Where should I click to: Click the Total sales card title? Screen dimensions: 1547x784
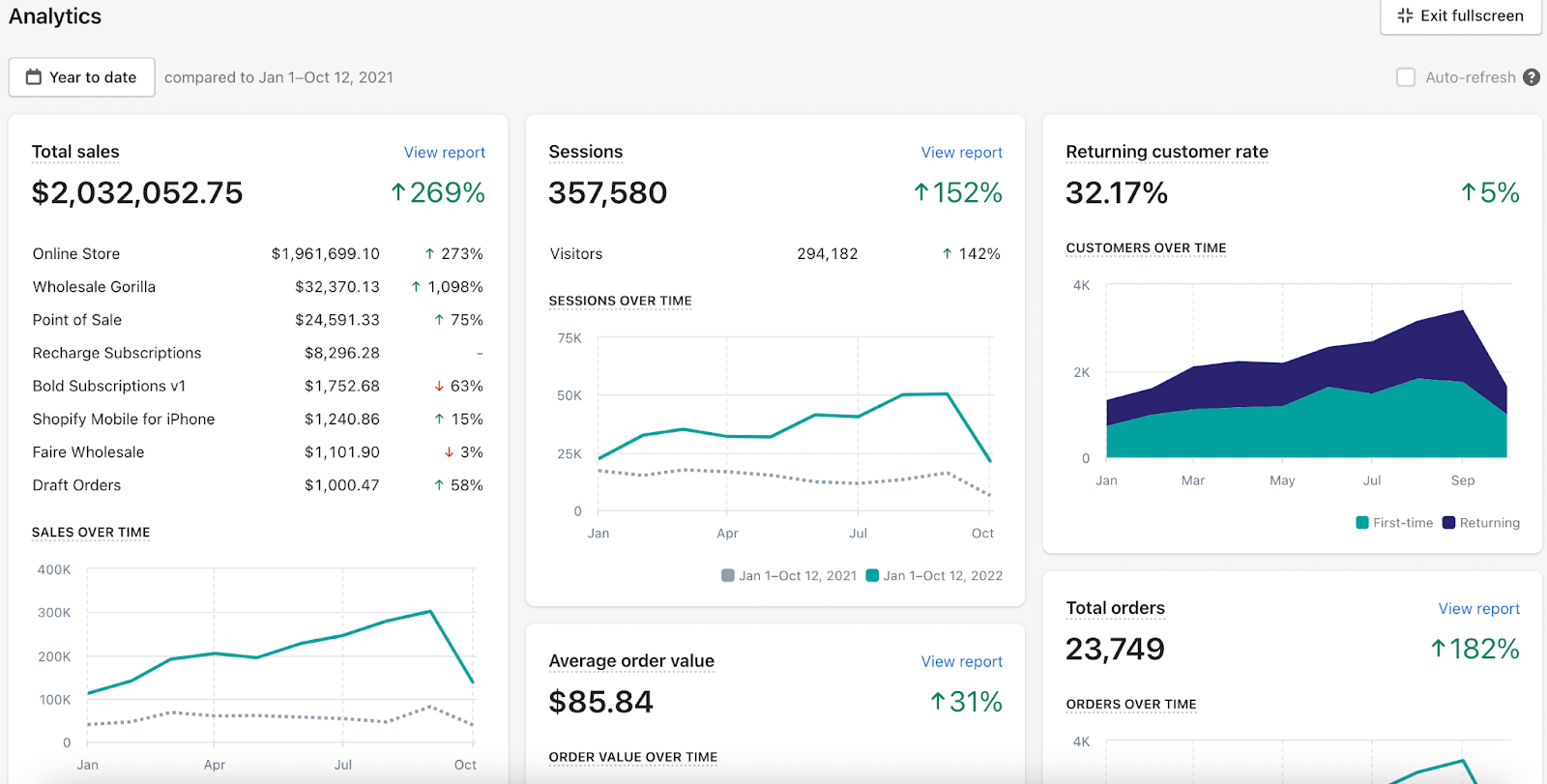click(75, 152)
